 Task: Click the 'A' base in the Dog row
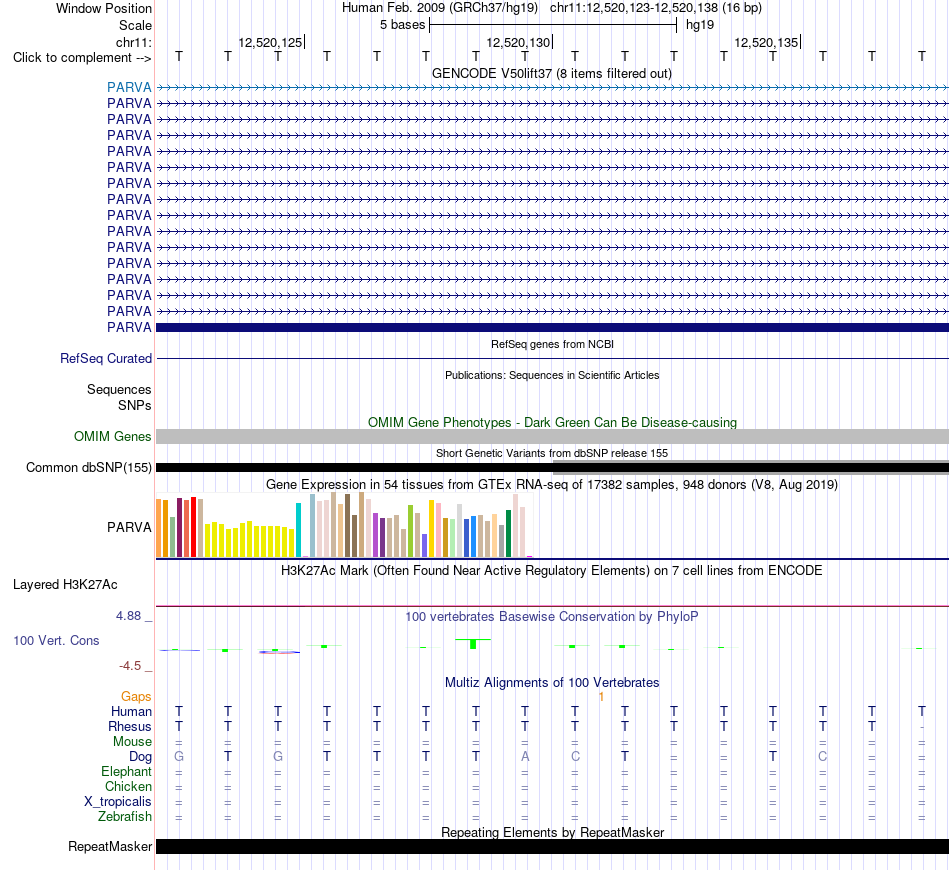[525, 756]
